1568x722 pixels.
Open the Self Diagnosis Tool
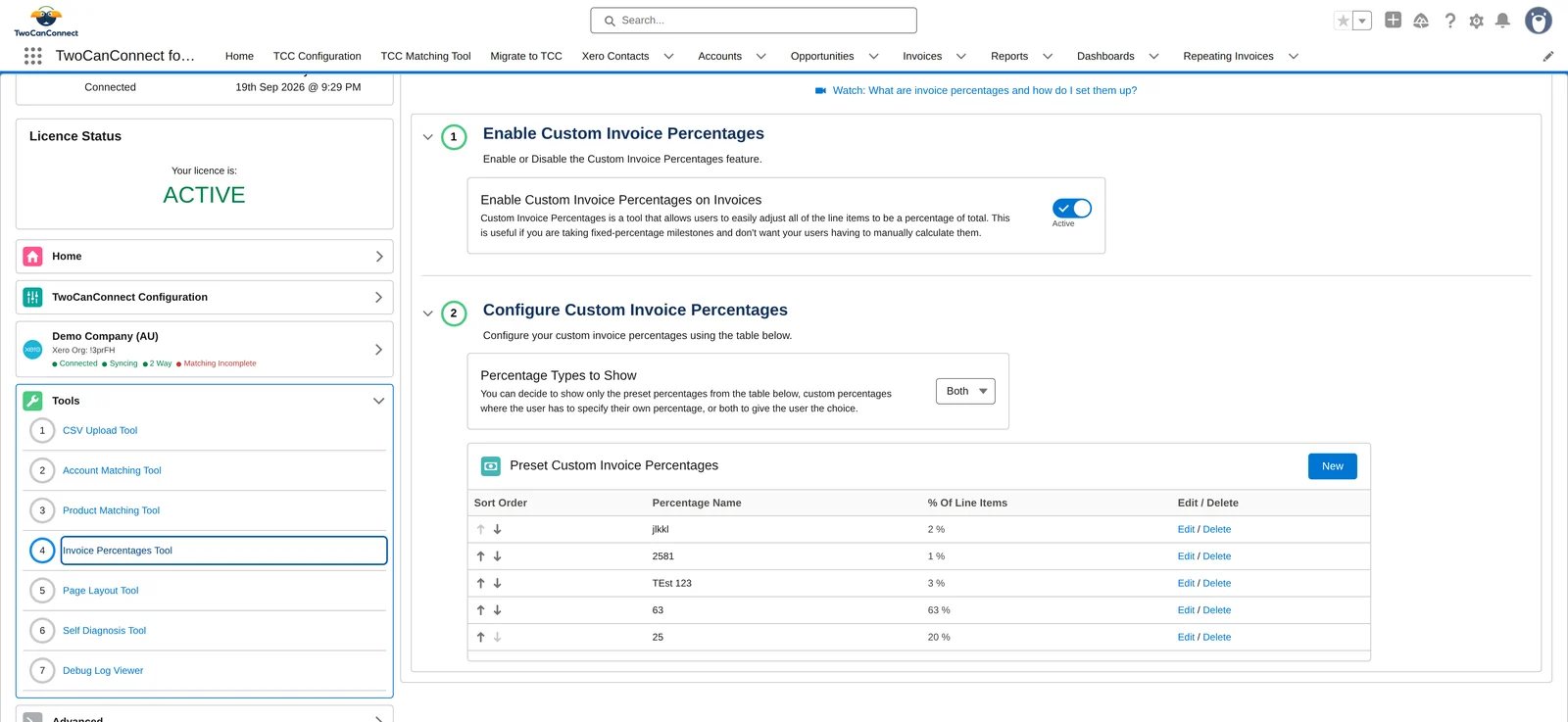click(104, 631)
